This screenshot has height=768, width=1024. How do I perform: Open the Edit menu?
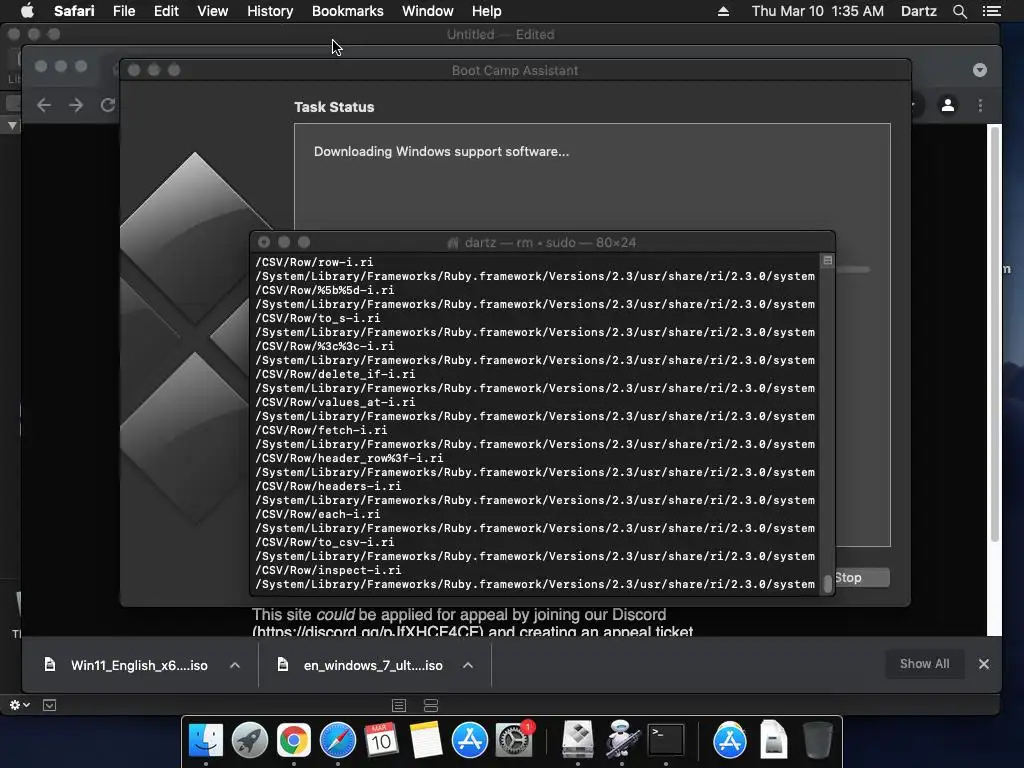point(166,11)
